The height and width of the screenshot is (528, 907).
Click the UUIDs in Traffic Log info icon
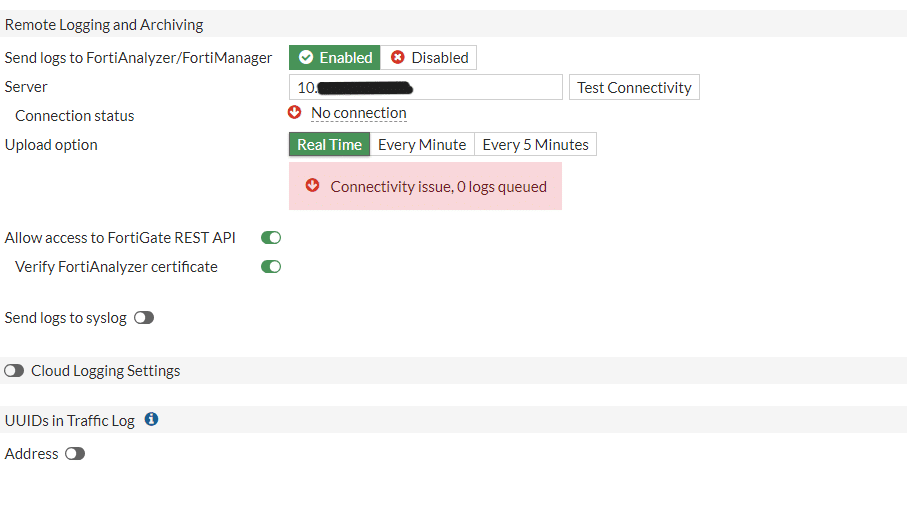[152, 419]
